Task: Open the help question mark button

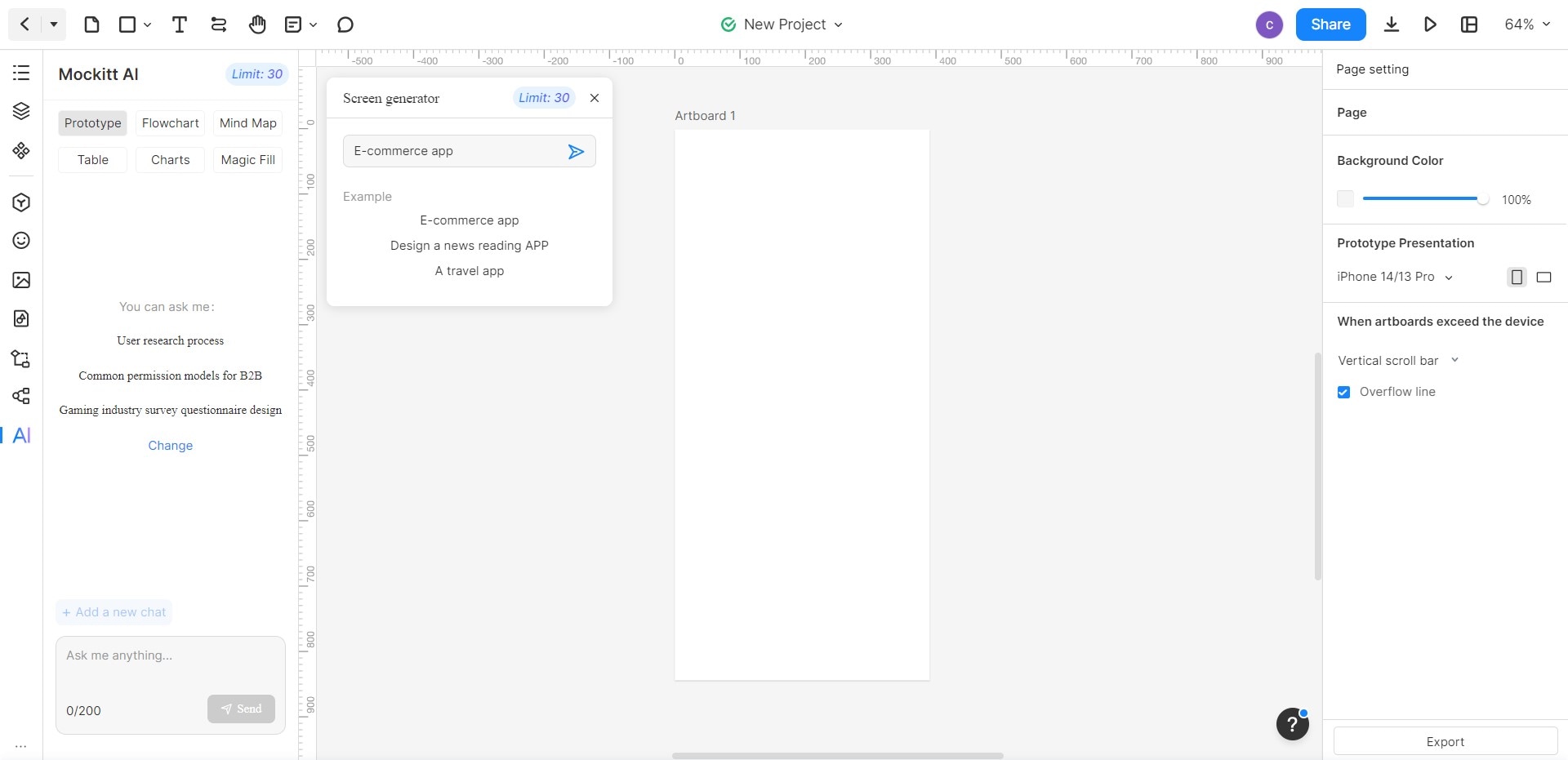Action: pyautogui.click(x=1293, y=724)
